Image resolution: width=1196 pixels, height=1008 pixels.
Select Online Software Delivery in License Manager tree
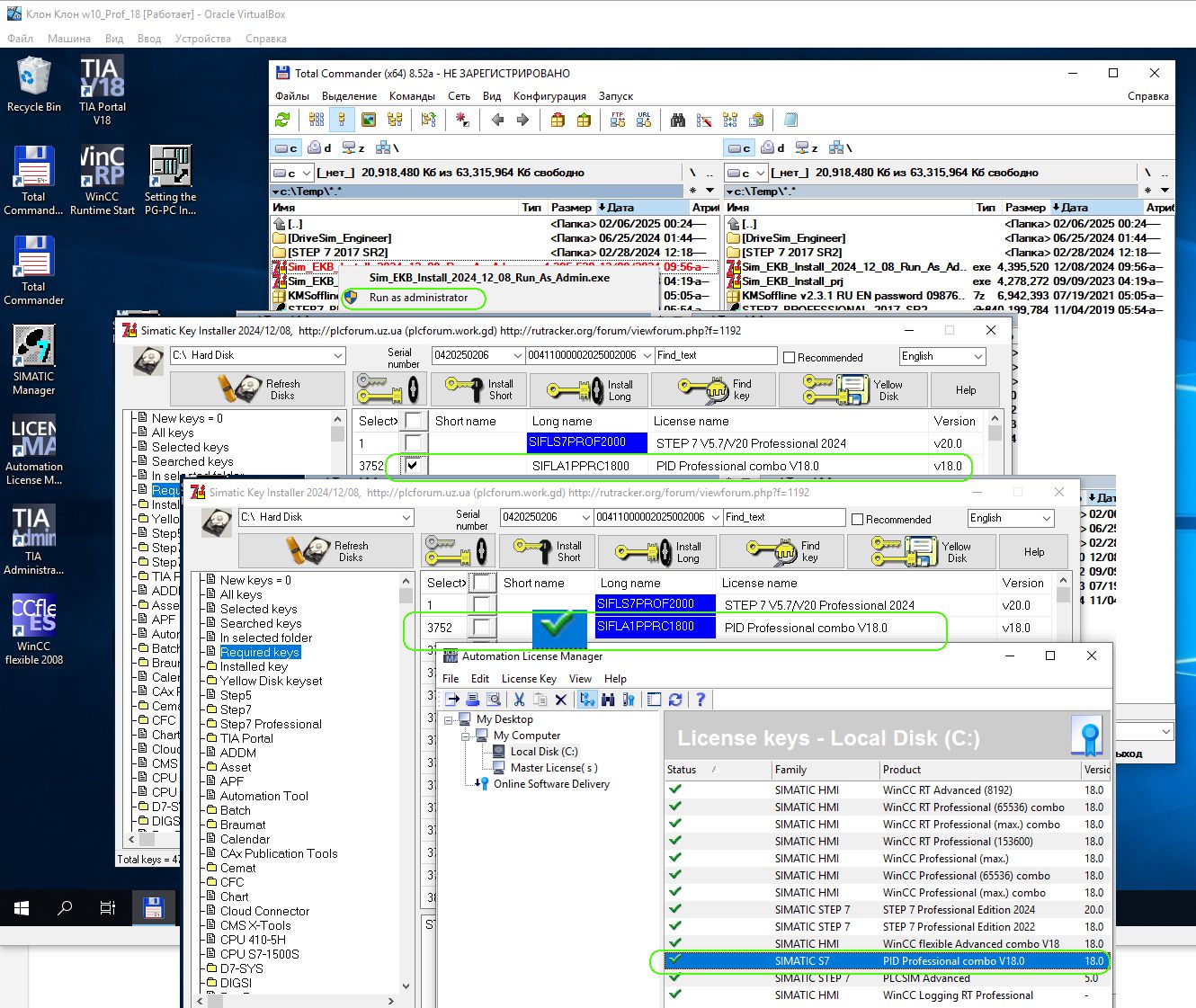(551, 784)
